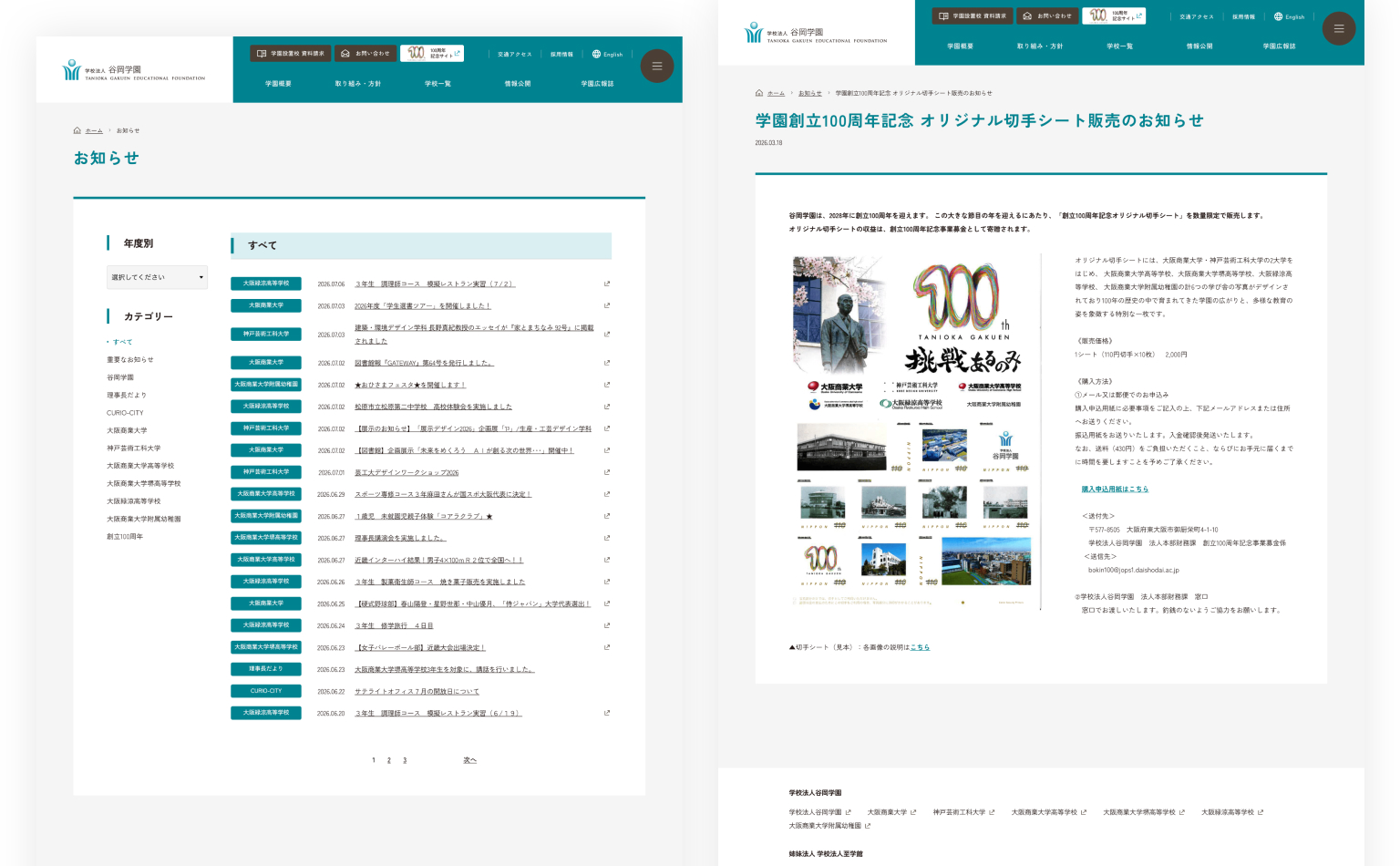Viewport: 1400px width, 866px height.
Task: Click external link icon for GATEWAY 第64号 row
Action: click(607, 363)
